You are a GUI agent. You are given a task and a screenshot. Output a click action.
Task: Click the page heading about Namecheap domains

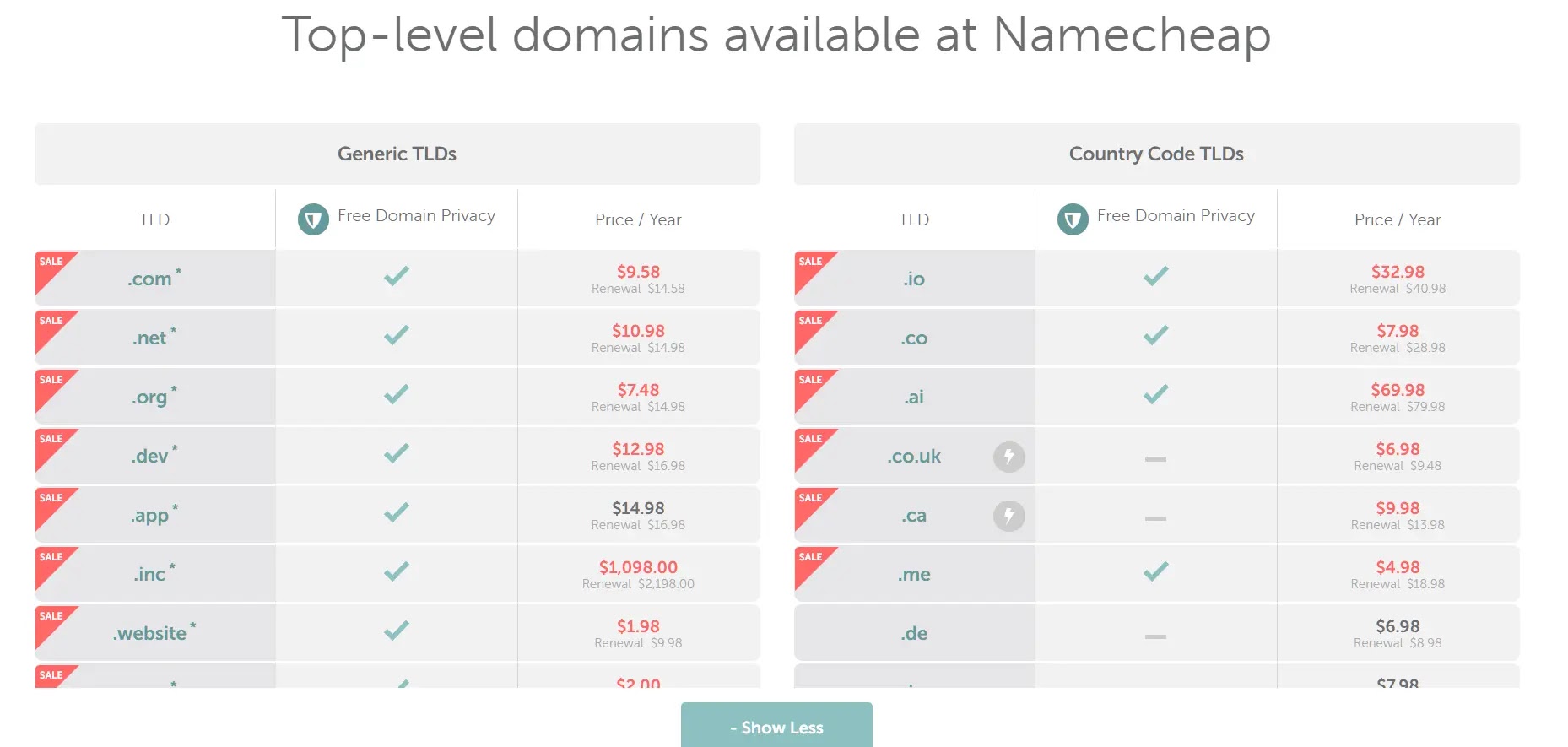pos(776,35)
